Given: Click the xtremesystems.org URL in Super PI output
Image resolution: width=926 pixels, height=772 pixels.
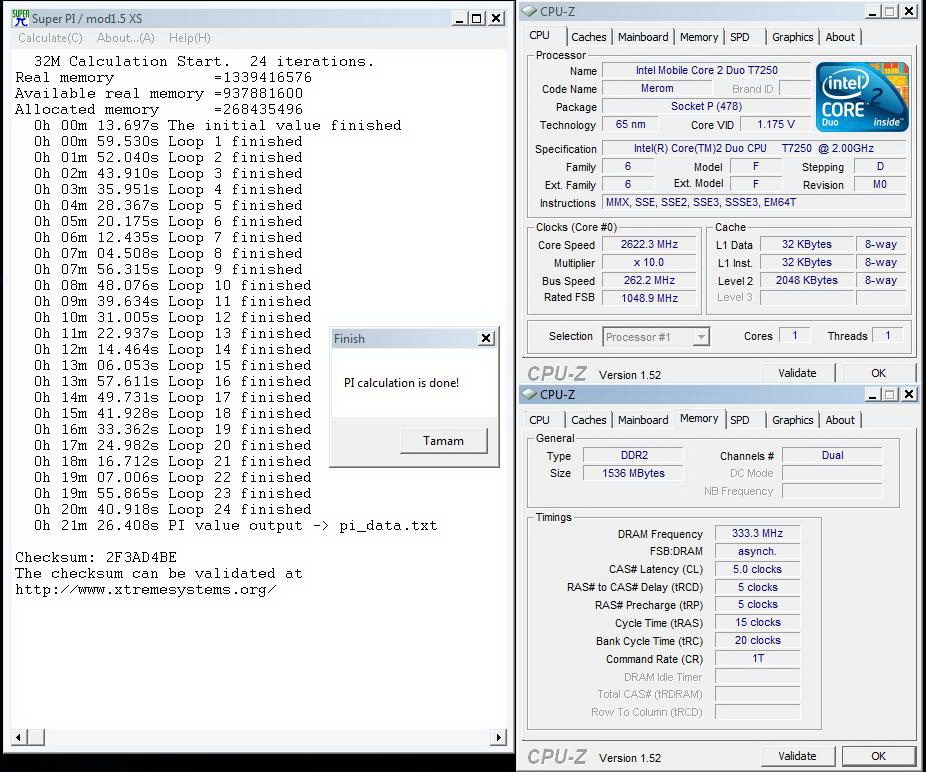Looking at the screenshot, I should (145, 589).
